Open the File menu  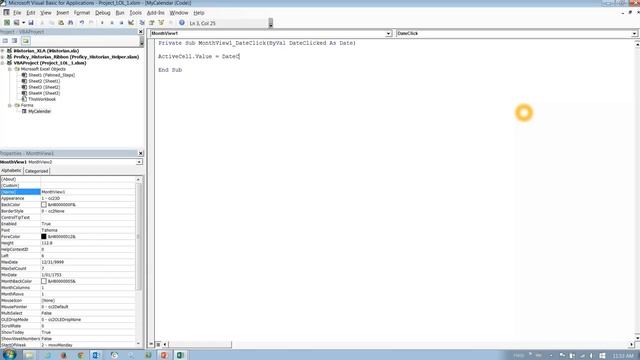coord(17,13)
